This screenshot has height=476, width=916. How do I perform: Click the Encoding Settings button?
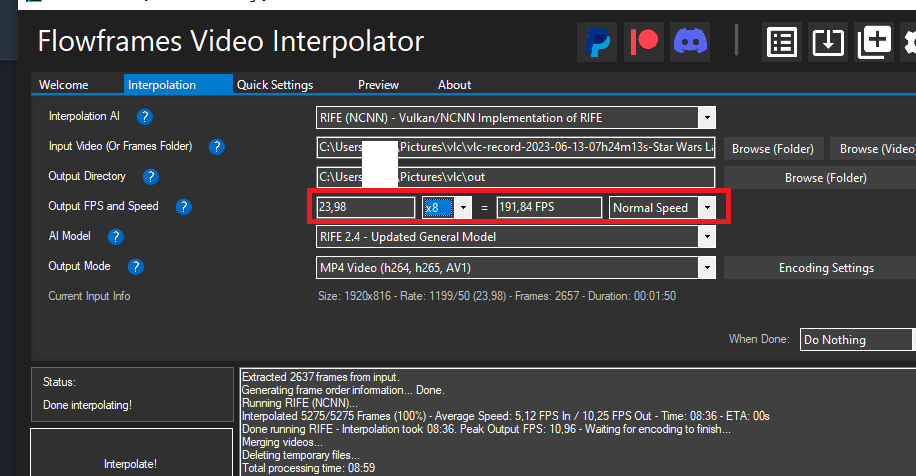pos(826,268)
